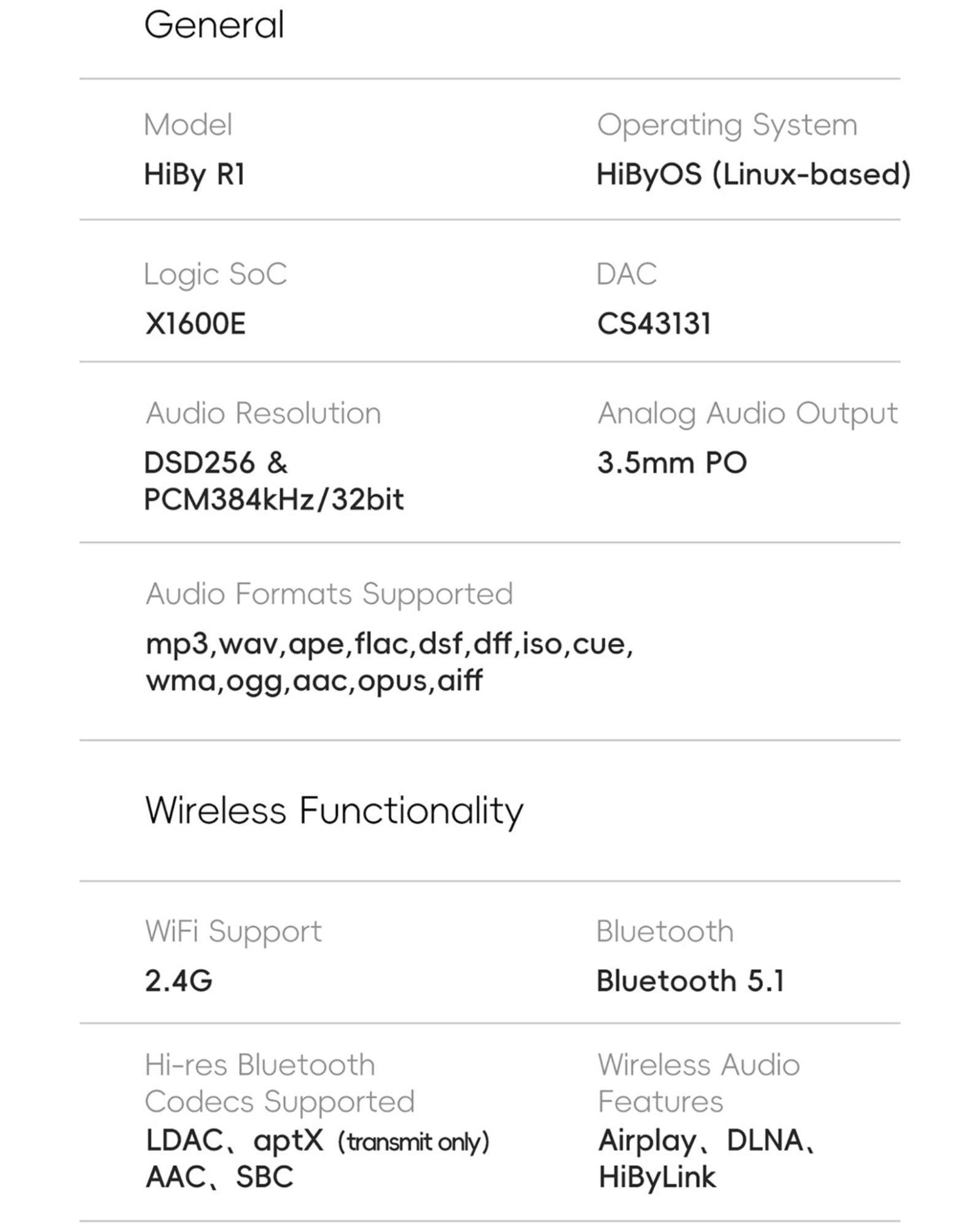Click the General section heading
The width and height of the screenshot is (980, 1229).
click(x=214, y=25)
